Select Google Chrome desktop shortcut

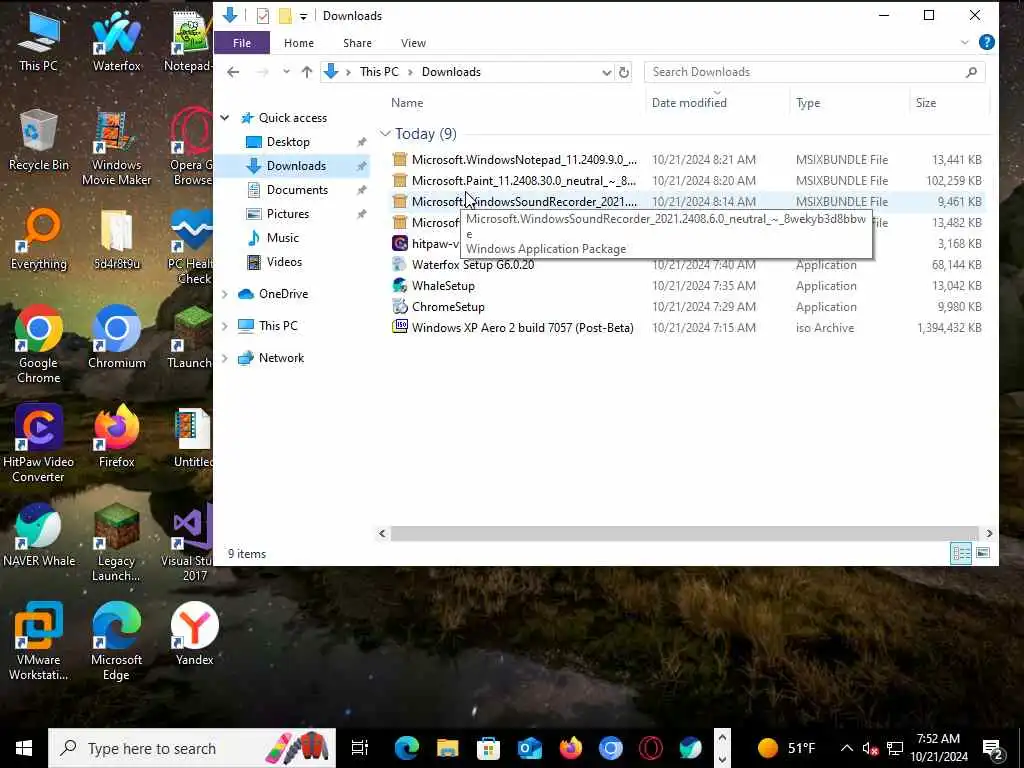[39, 345]
